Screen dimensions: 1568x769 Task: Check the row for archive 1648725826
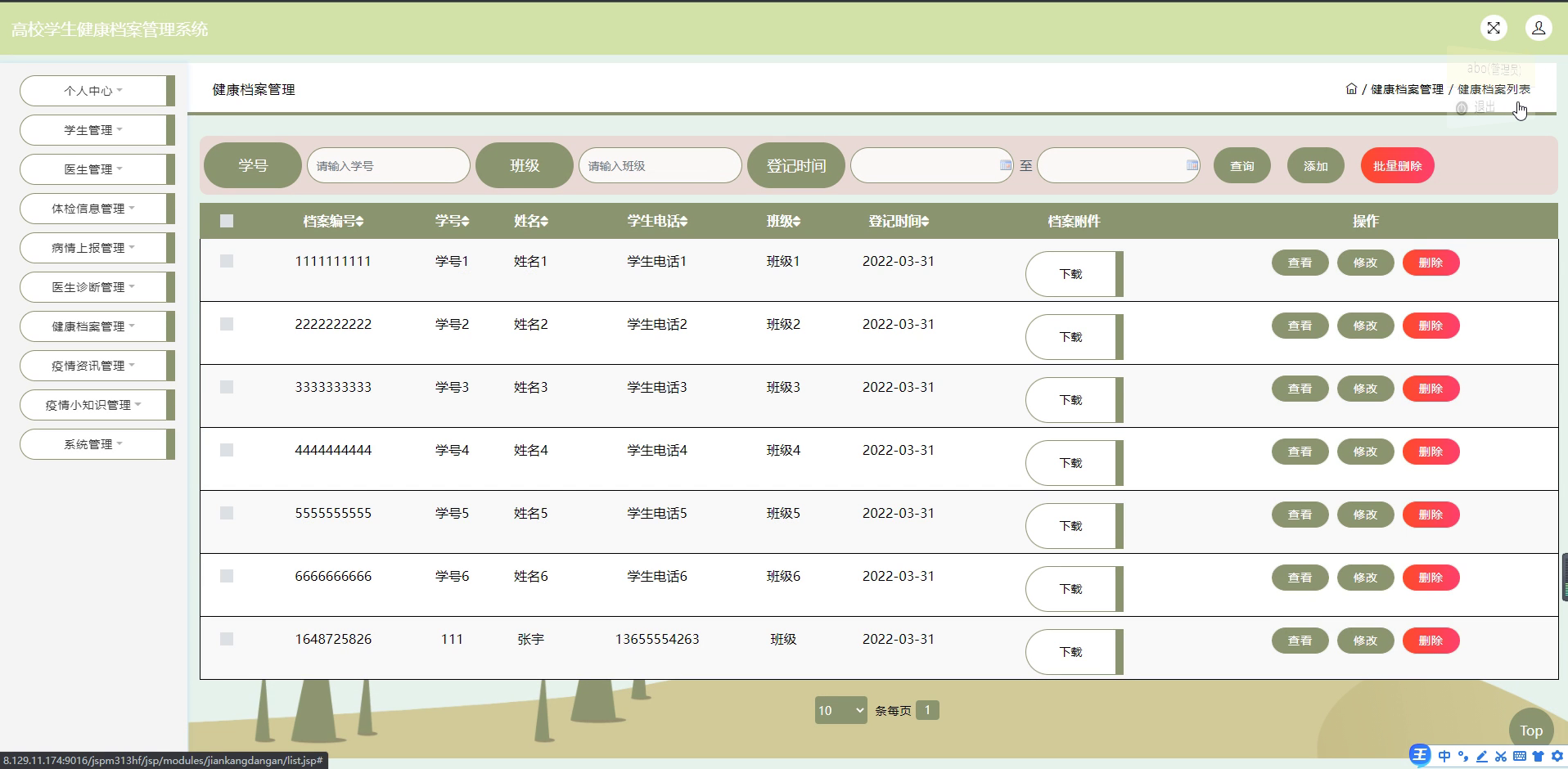pyautogui.click(x=227, y=639)
